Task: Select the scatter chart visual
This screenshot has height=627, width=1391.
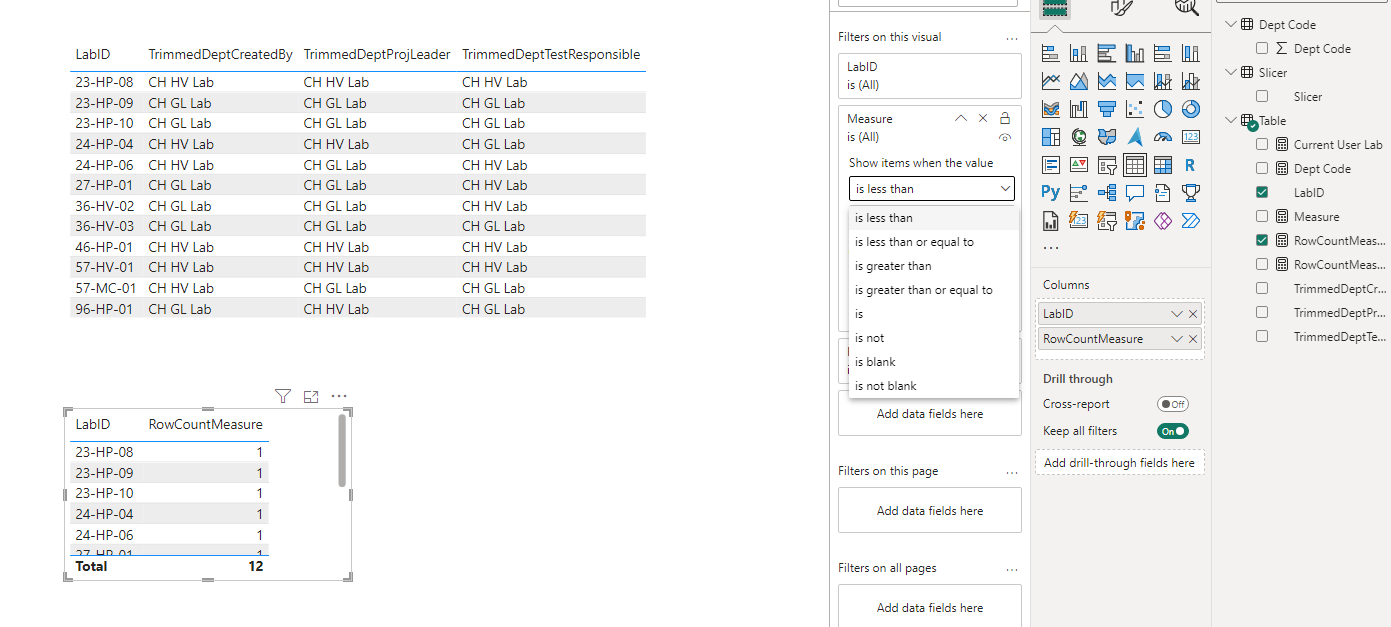Action: (x=1135, y=109)
